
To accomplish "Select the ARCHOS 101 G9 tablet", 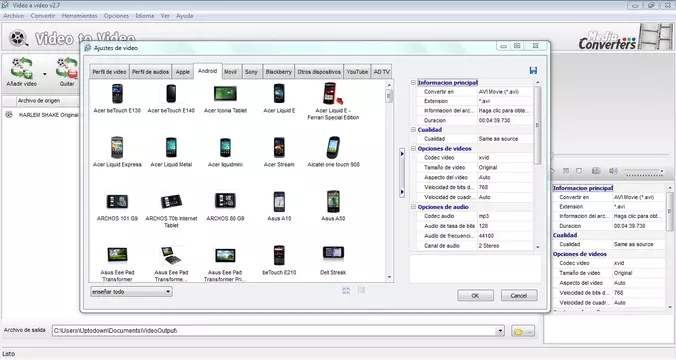I will tap(117, 207).
